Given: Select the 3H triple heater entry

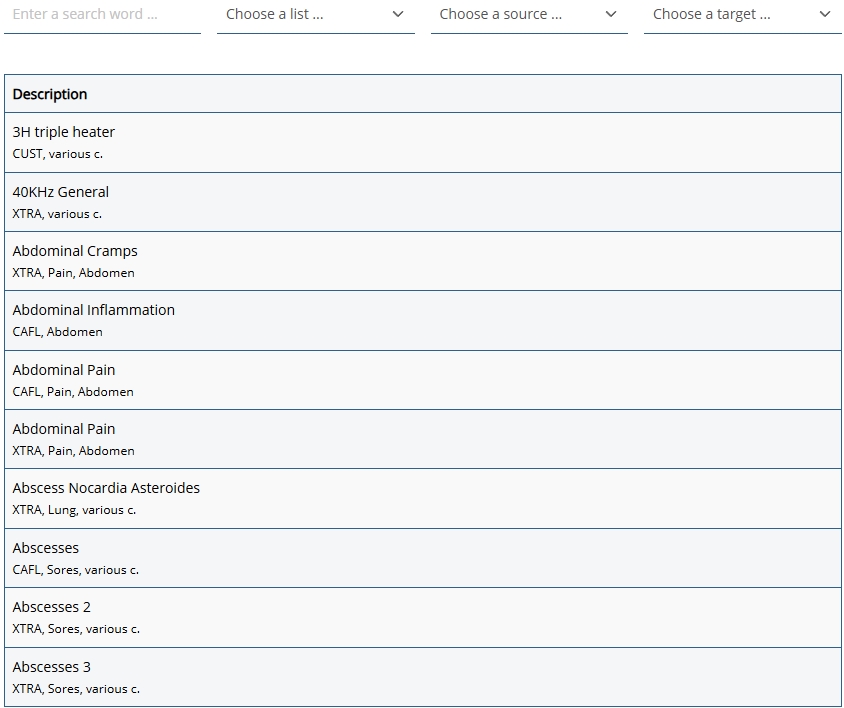Looking at the screenshot, I should click(x=64, y=132).
